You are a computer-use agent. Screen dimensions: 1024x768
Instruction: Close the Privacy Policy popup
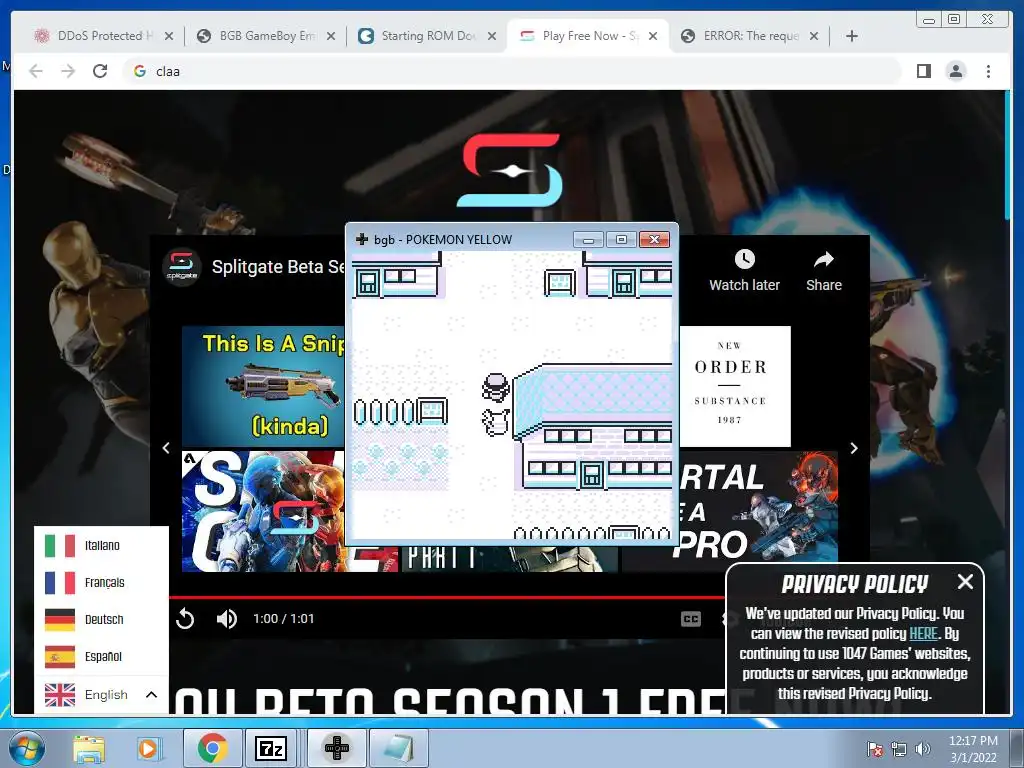(965, 581)
